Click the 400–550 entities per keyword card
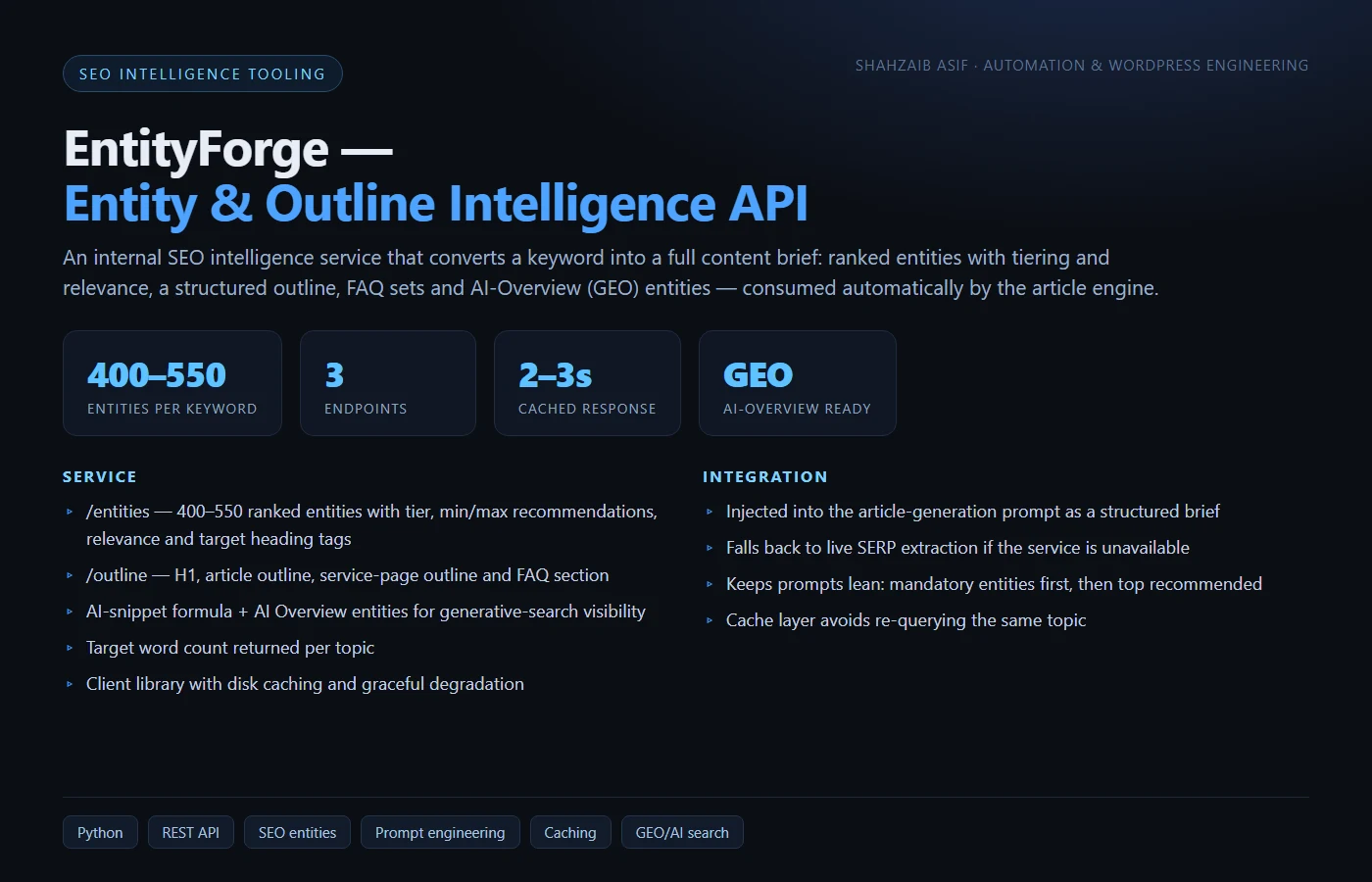 [x=172, y=383]
